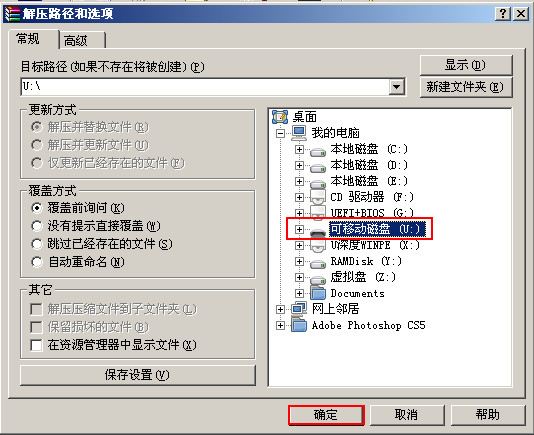Select 跳过已经存在的文件 radio button
The image size is (534, 435).
pyautogui.click(x=36, y=244)
